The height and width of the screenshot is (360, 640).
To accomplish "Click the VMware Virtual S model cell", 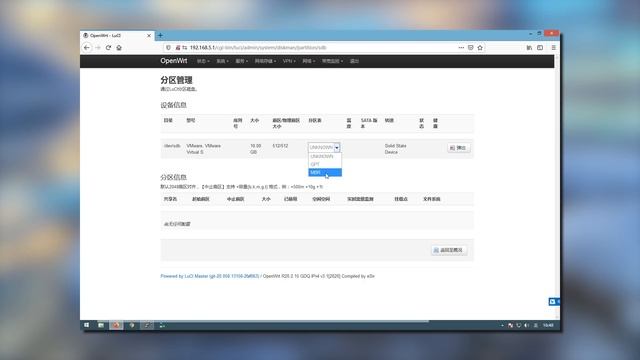I will [x=204, y=149].
